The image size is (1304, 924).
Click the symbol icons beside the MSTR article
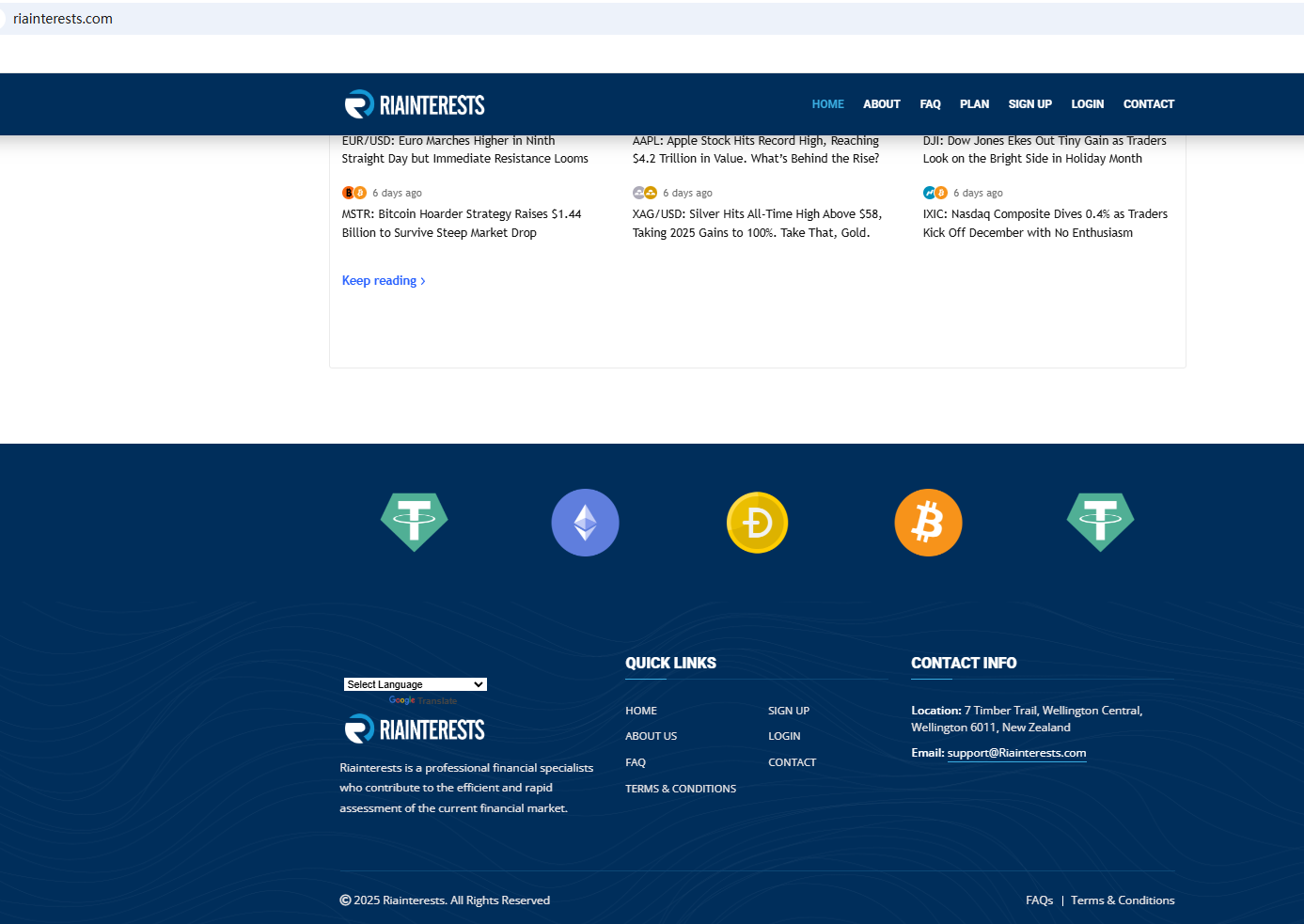354,193
